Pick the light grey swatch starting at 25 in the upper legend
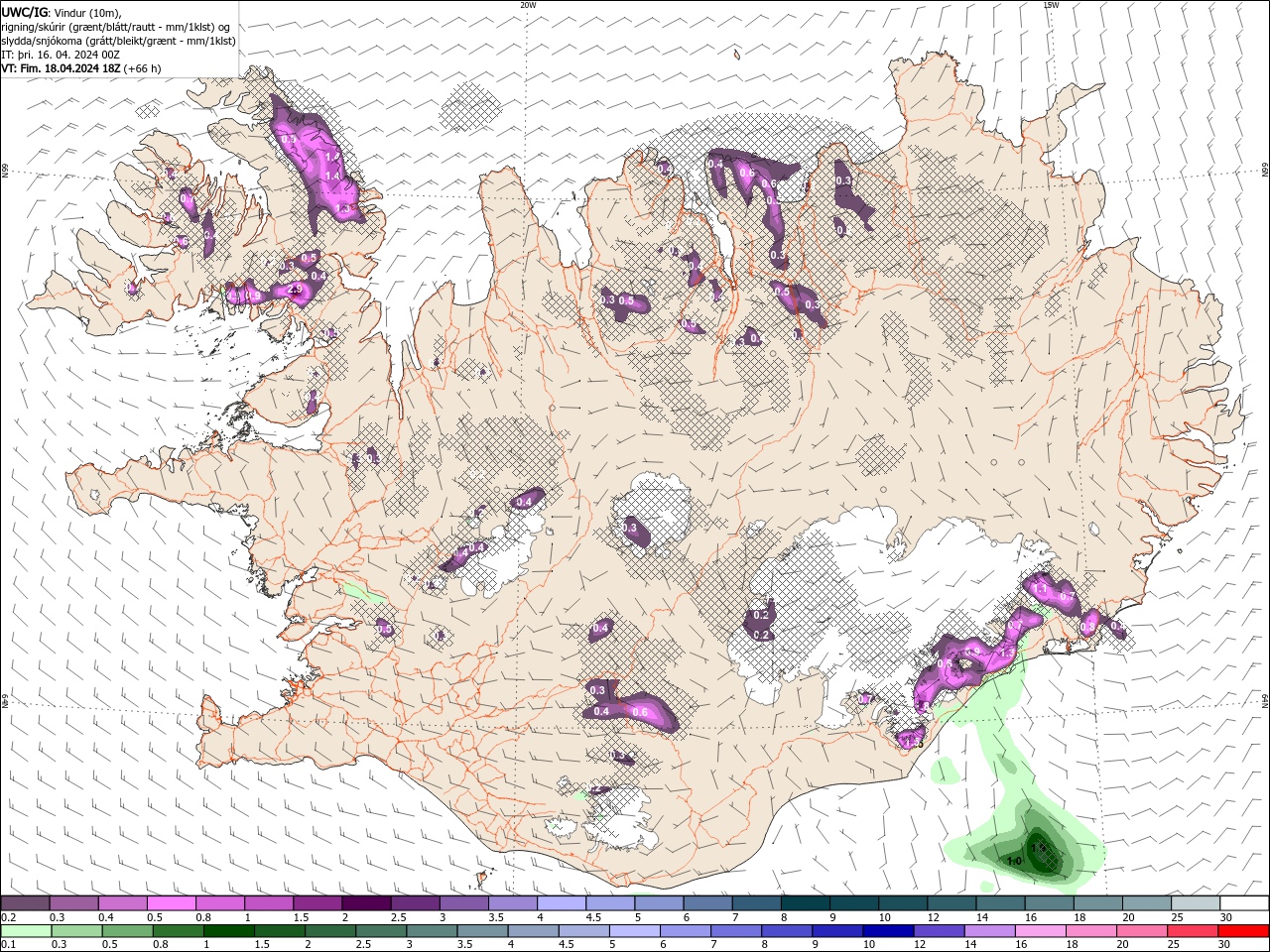Screen dimensions: 1270x952 click(1196, 903)
